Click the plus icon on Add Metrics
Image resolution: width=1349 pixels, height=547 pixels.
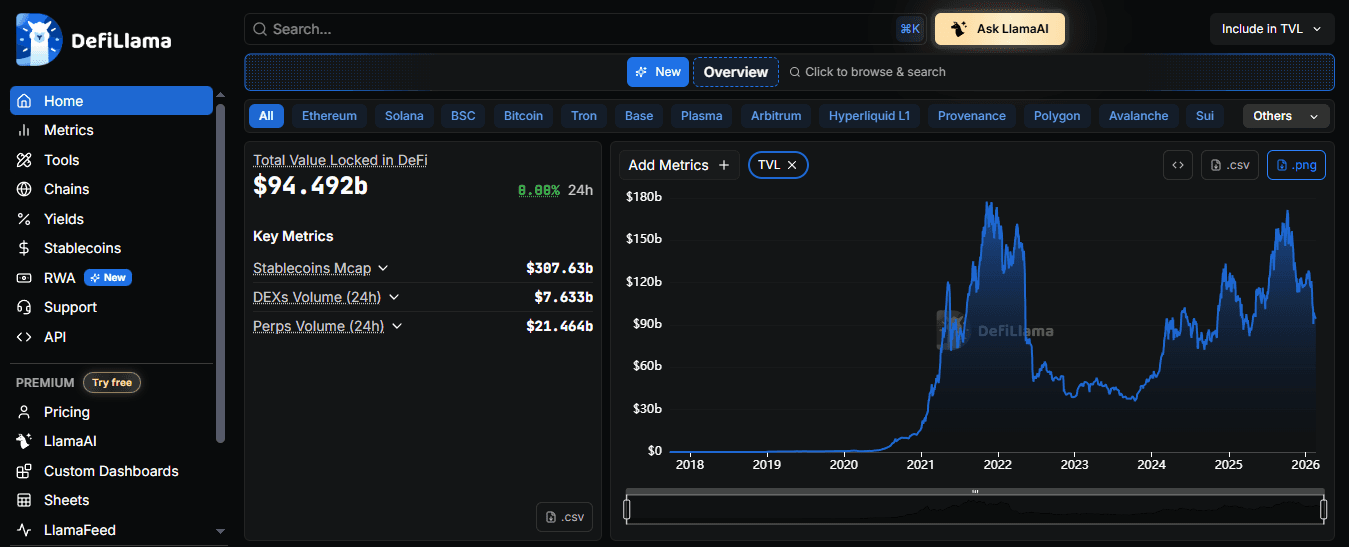point(724,165)
